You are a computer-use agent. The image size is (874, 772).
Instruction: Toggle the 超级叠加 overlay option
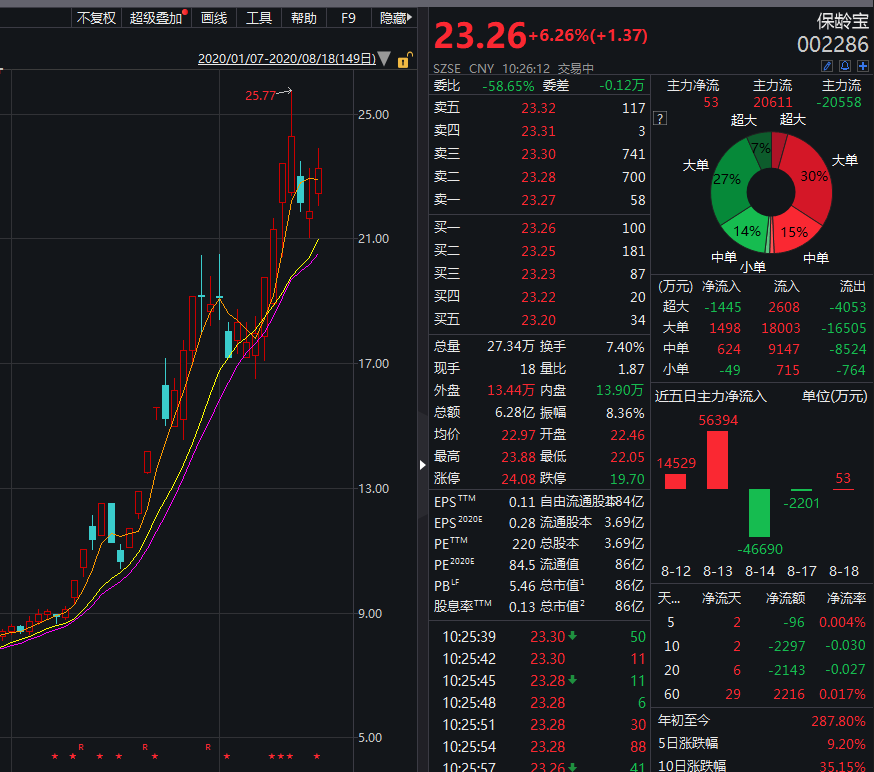pos(156,18)
